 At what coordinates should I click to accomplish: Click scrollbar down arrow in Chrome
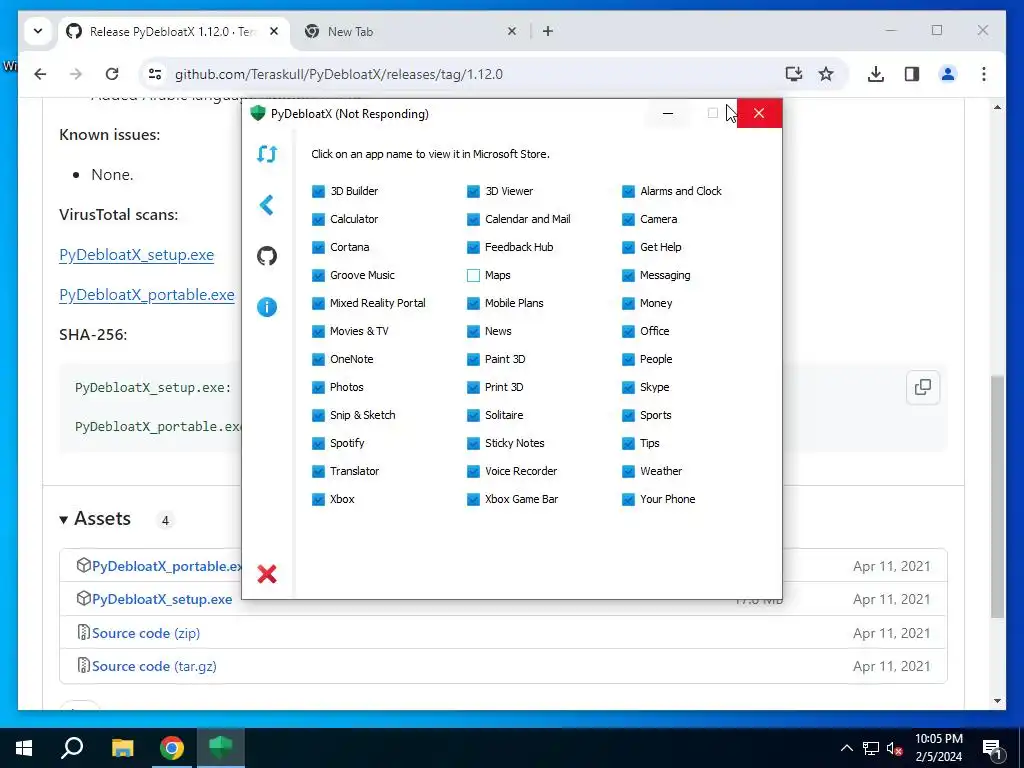click(x=997, y=701)
